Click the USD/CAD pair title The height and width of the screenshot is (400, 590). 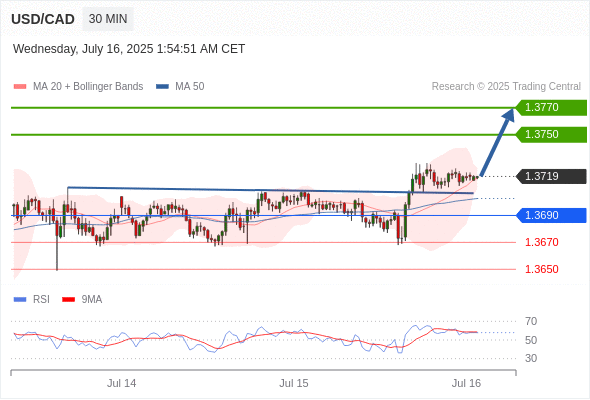tap(43, 19)
